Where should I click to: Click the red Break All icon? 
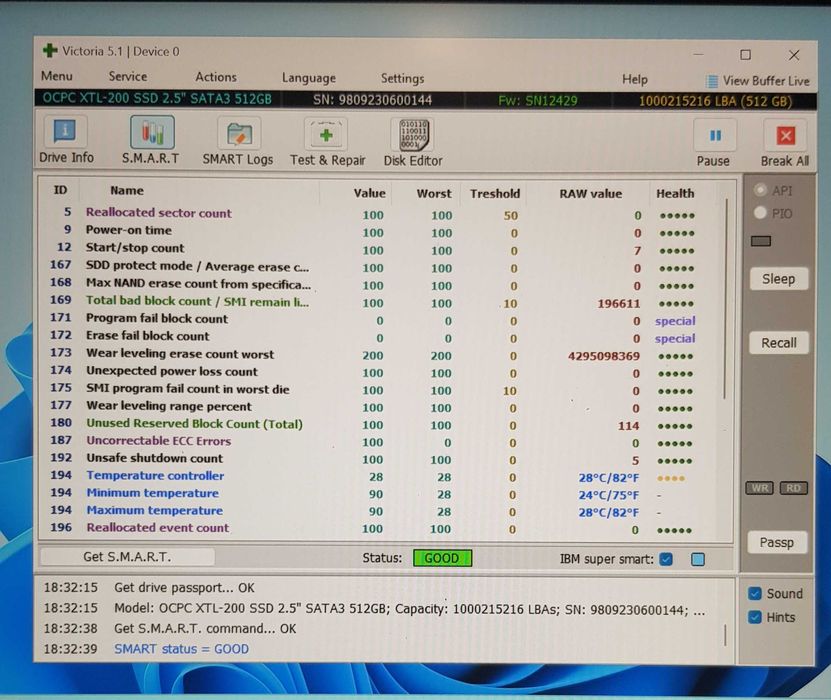point(785,136)
